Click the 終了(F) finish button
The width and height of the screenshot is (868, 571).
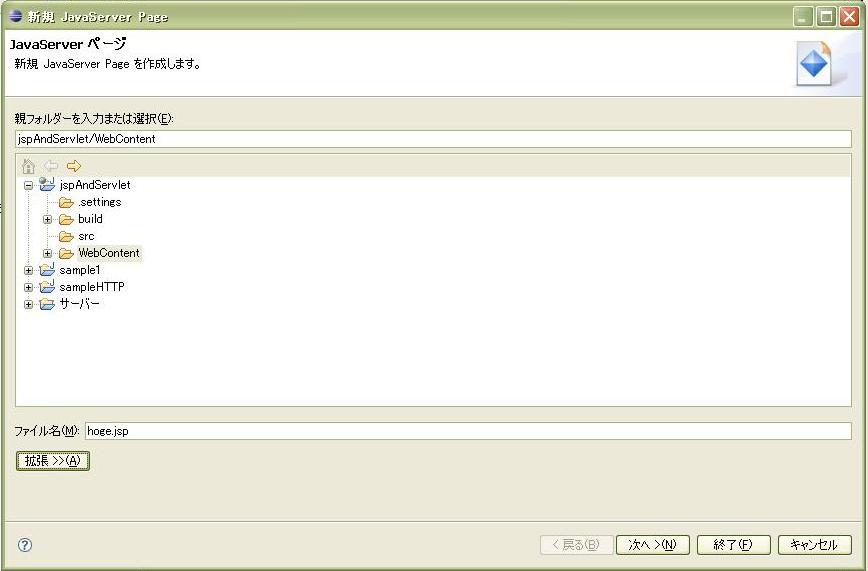pyautogui.click(x=733, y=545)
